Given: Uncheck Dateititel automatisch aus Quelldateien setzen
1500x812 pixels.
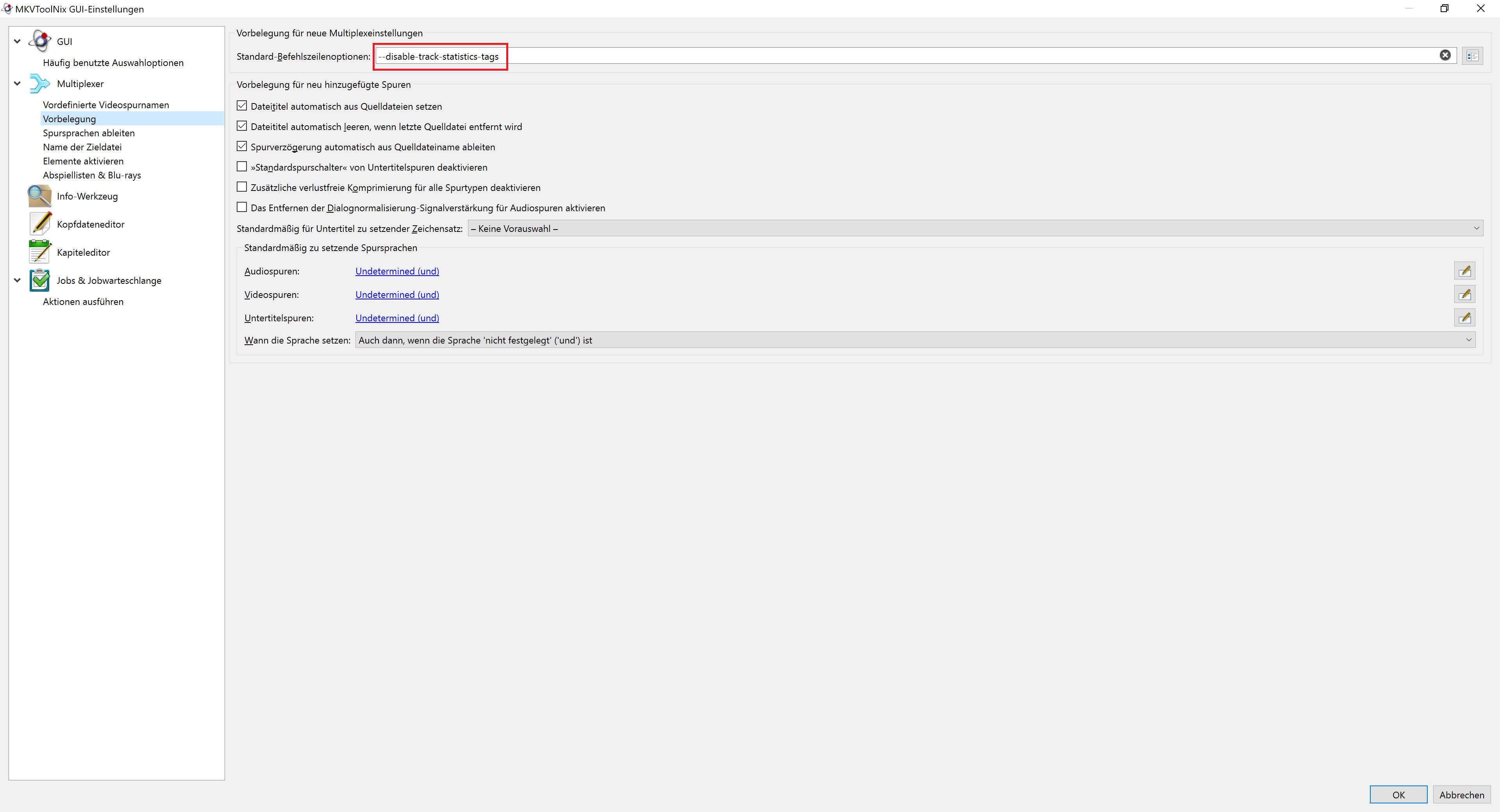Looking at the screenshot, I should 242,106.
